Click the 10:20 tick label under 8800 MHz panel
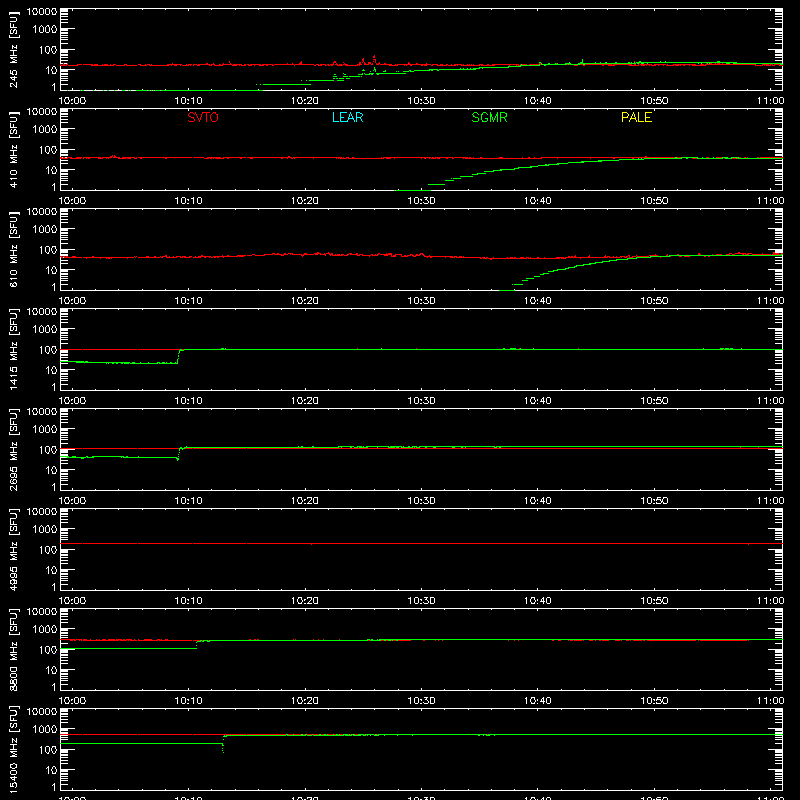This screenshot has width=800, height=800. point(305,701)
